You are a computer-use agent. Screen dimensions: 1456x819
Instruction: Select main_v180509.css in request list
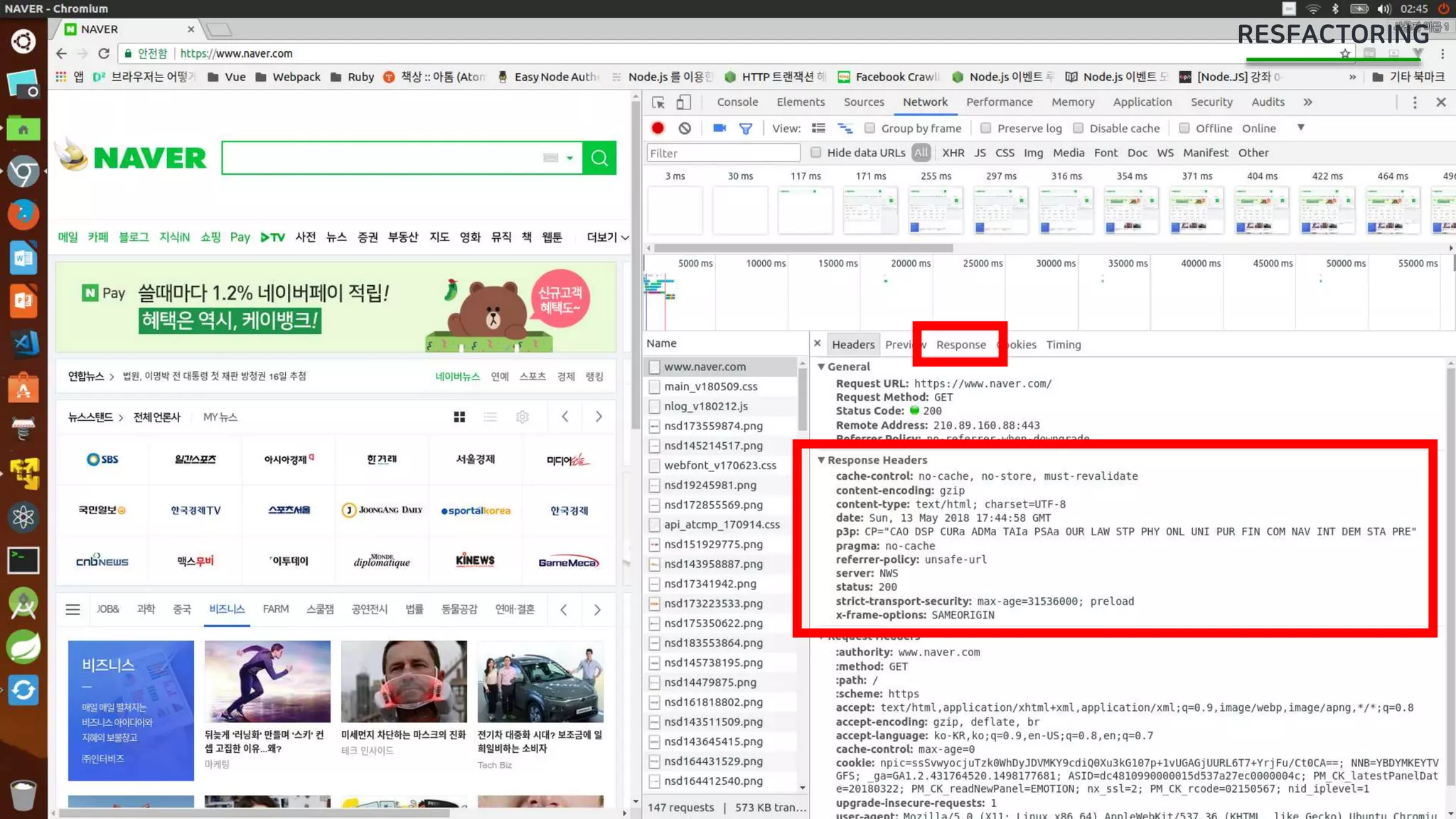[x=710, y=386]
